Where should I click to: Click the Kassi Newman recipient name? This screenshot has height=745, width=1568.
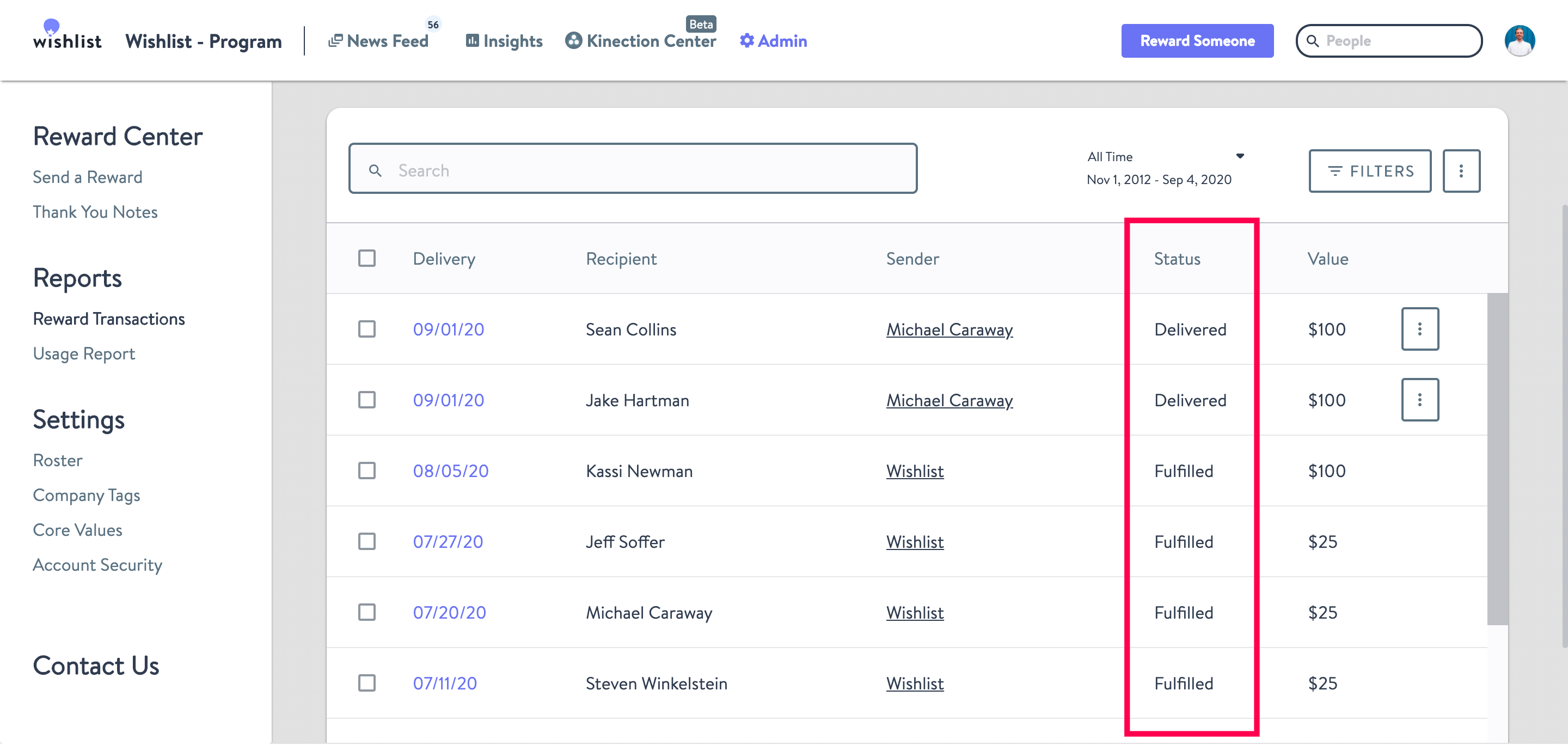point(639,471)
